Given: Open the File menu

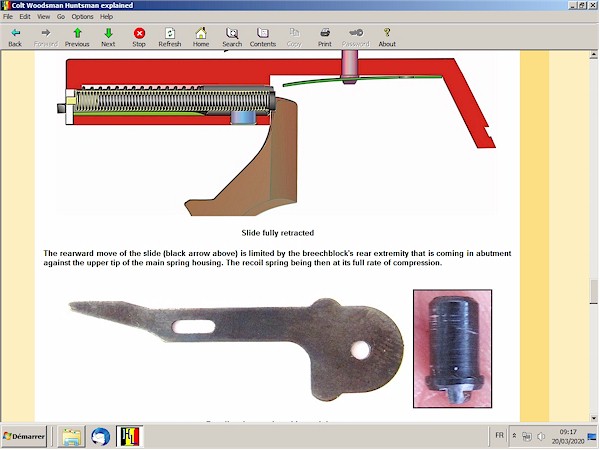Looking at the screenshot, I should [8, 16].
